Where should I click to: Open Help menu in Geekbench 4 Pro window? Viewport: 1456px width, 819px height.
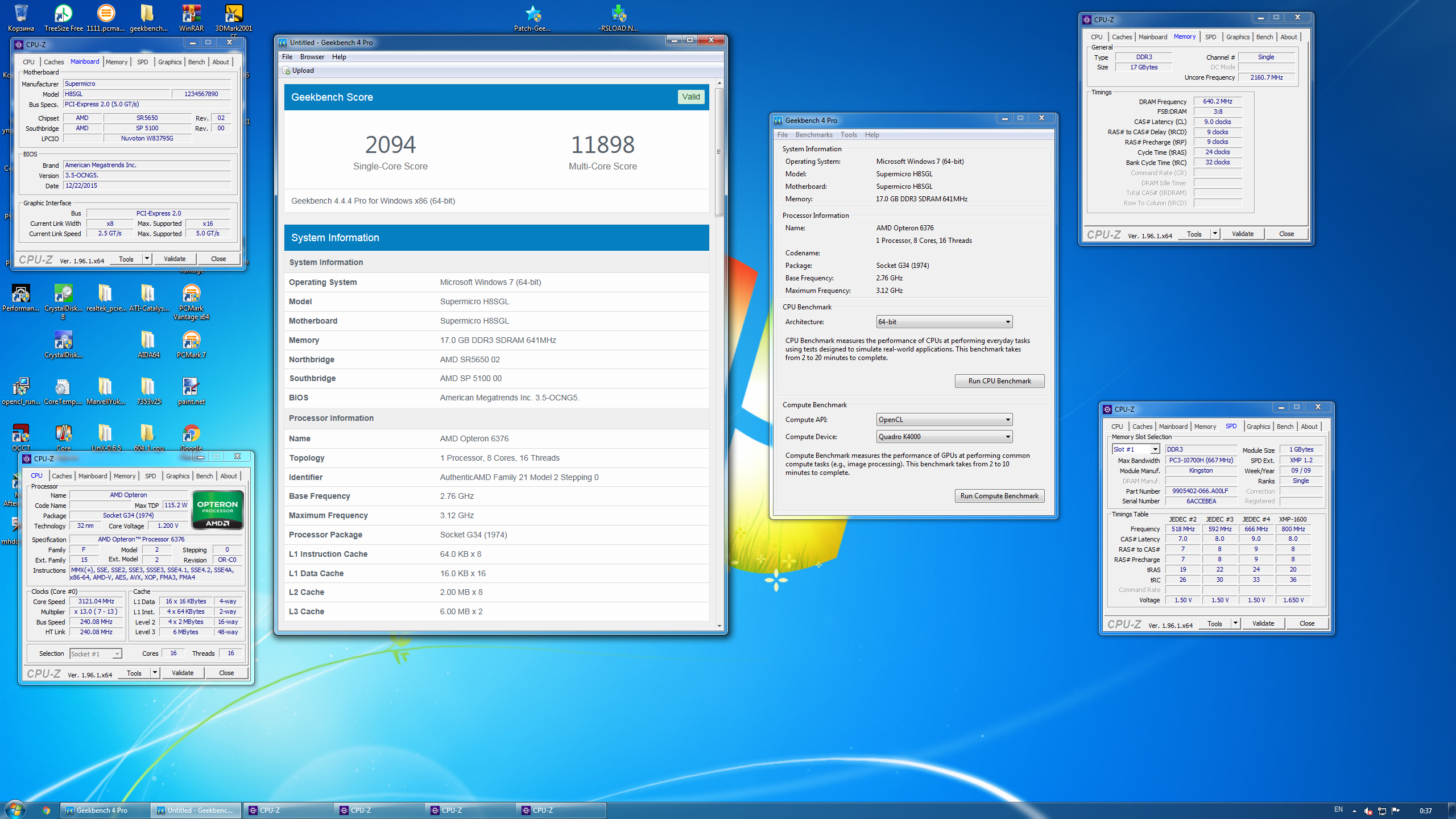click(x=872, y=135)
